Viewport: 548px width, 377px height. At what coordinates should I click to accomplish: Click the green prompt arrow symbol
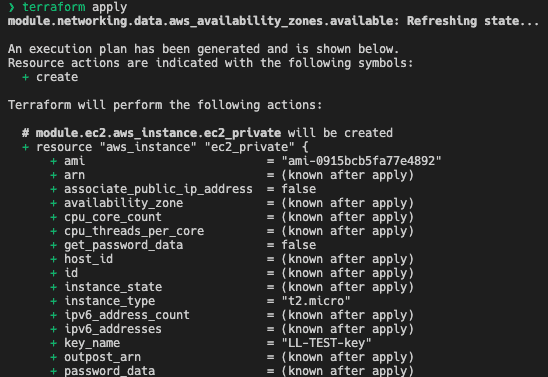pos(11,7)
